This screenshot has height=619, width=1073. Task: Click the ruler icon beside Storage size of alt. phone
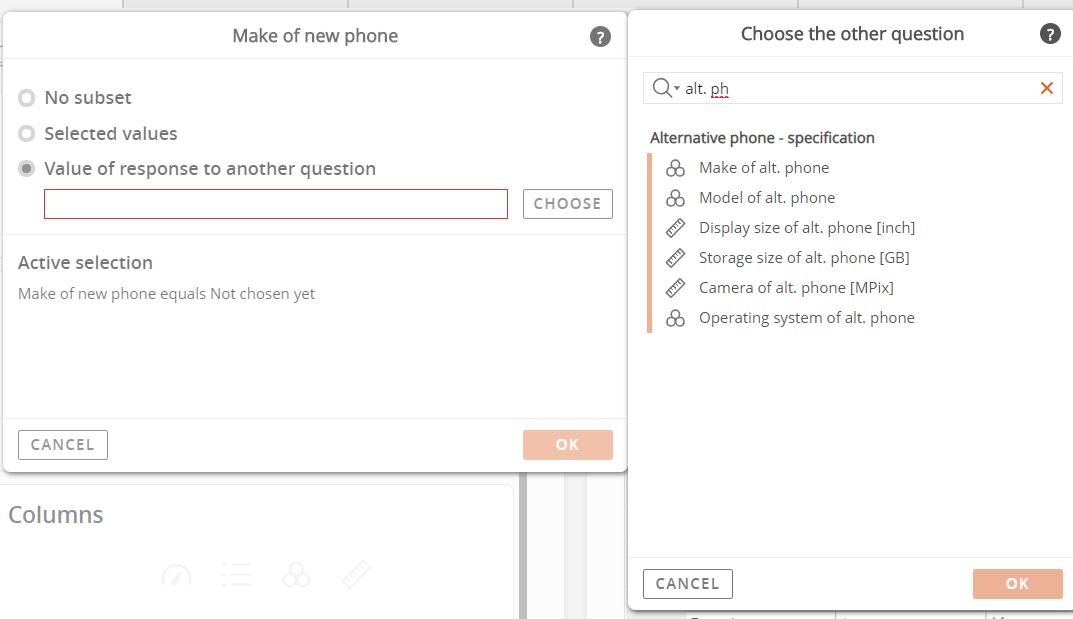(x=675, y=258)
